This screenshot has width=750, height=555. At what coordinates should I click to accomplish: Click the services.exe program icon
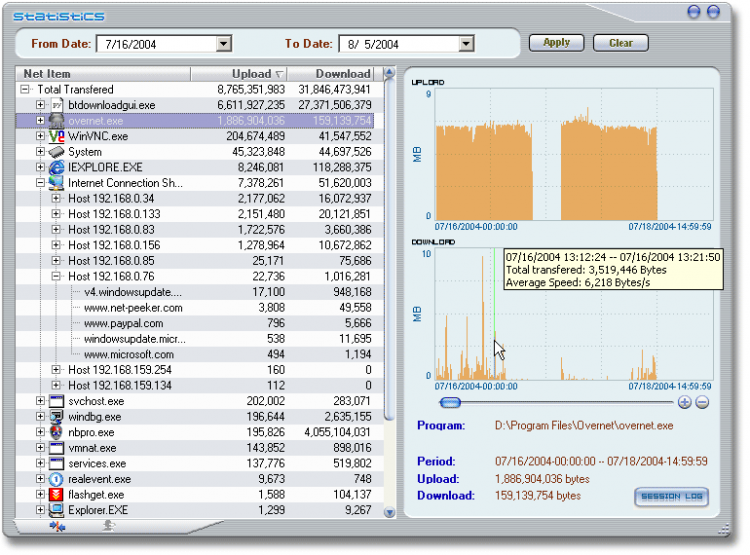57,463
